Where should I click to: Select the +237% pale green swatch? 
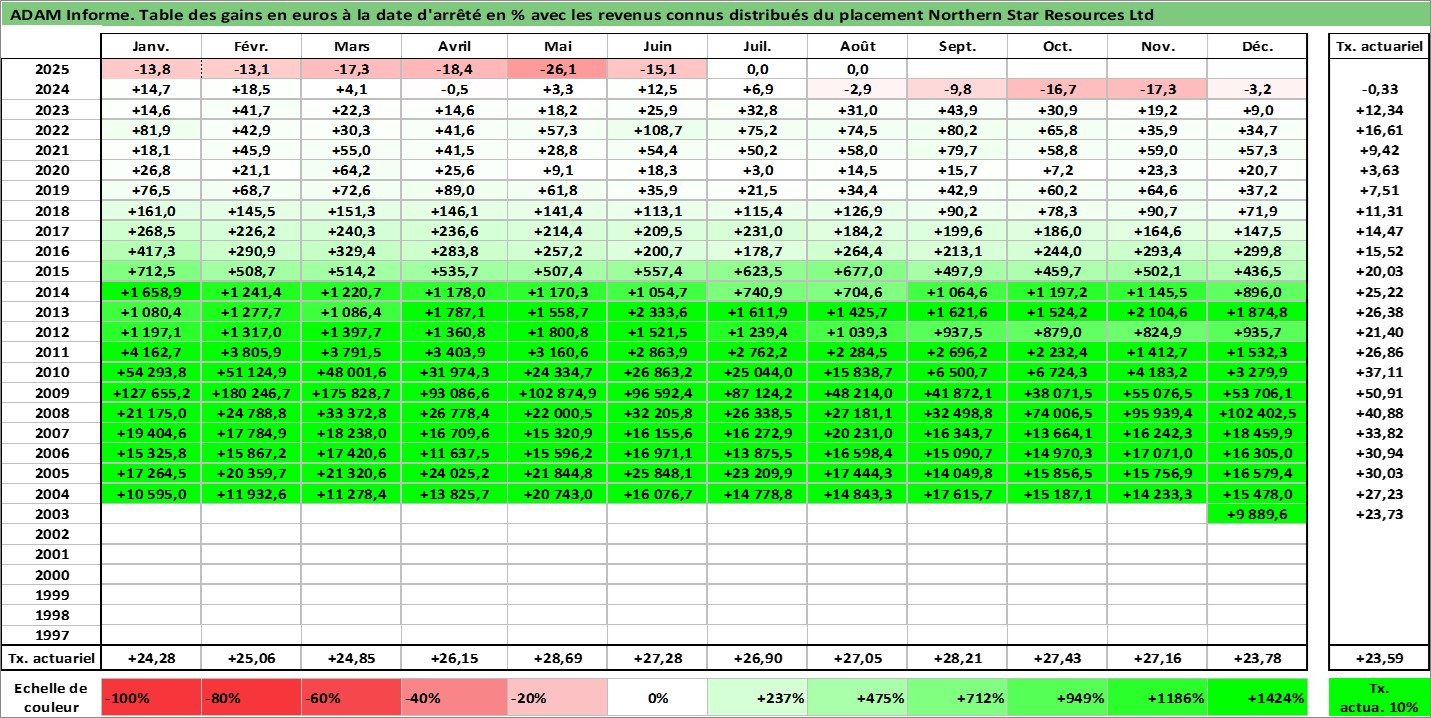tap(758, 697)
